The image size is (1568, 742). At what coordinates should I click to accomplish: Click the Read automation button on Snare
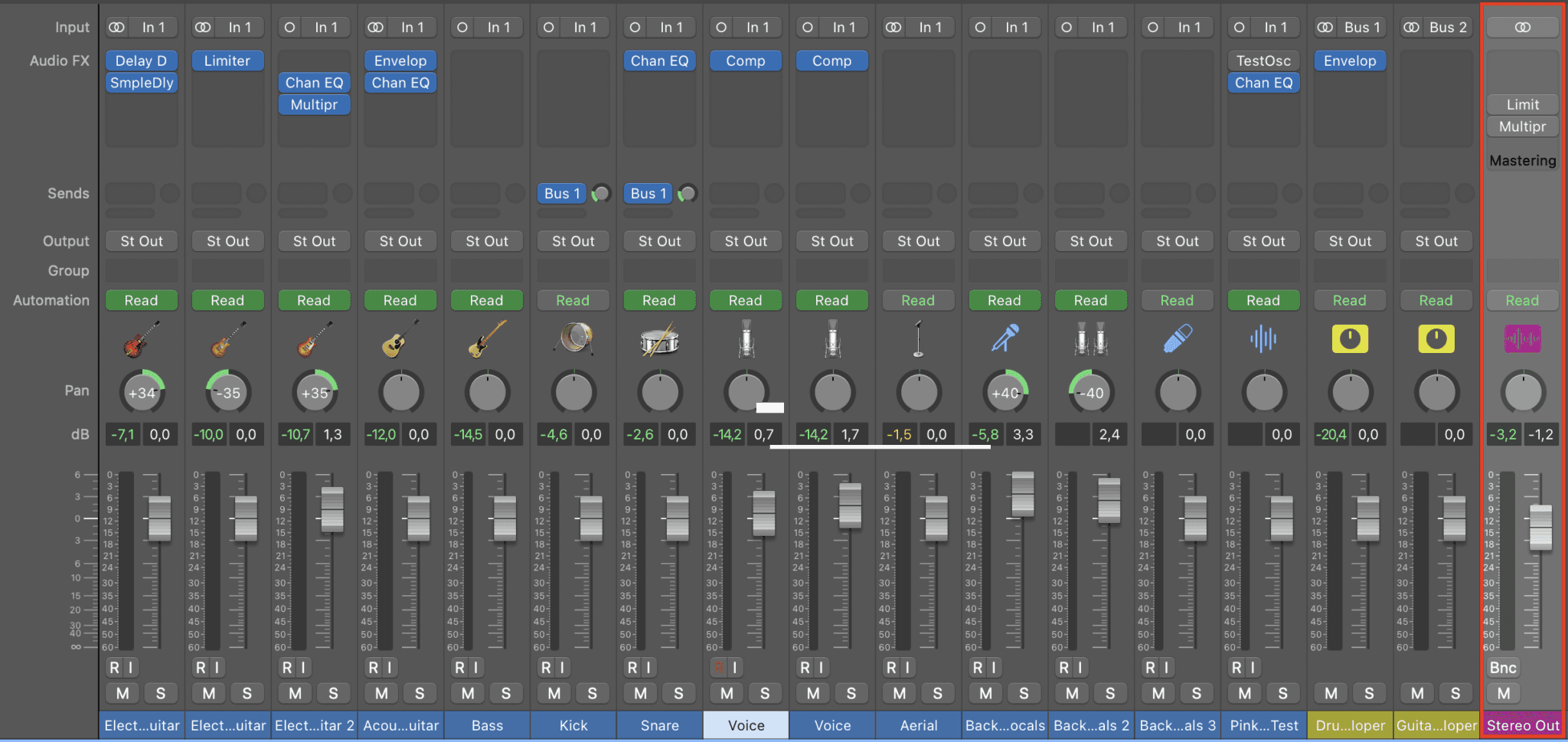pyautogui.click(x=659, y=300)
